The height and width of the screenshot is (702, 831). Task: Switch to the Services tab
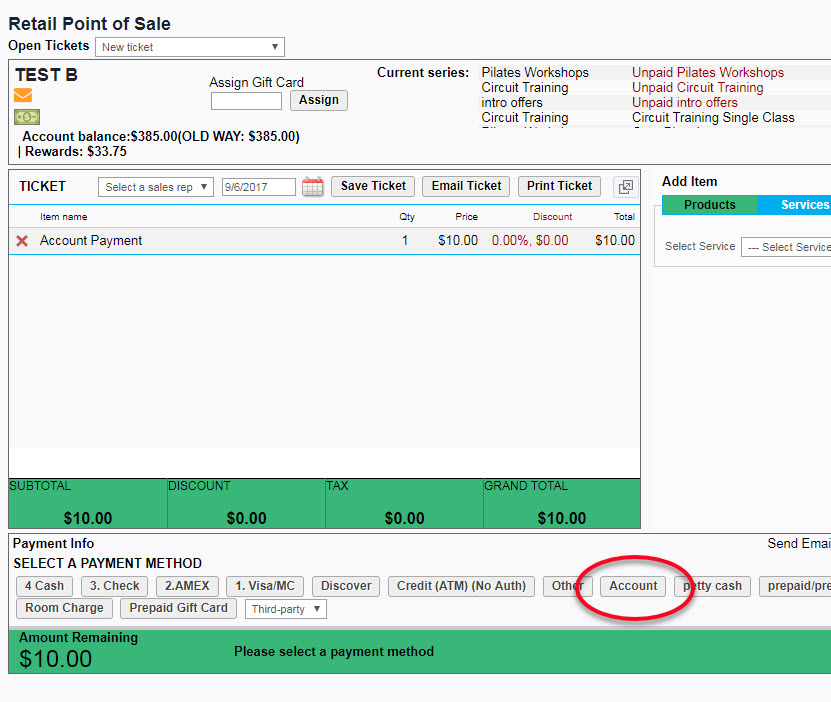pyautogui.click(x=805, y=204)
